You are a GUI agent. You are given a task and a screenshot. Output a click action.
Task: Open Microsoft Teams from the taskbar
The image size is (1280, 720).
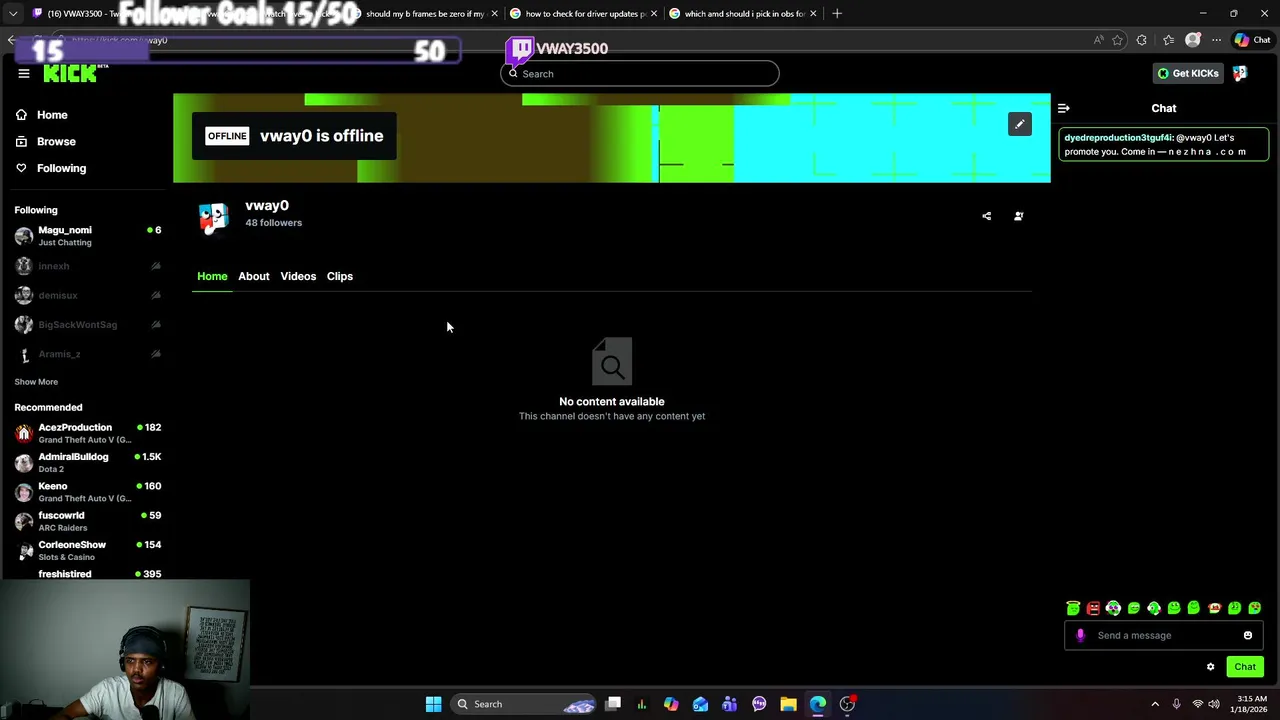click(x=730, y=704)
